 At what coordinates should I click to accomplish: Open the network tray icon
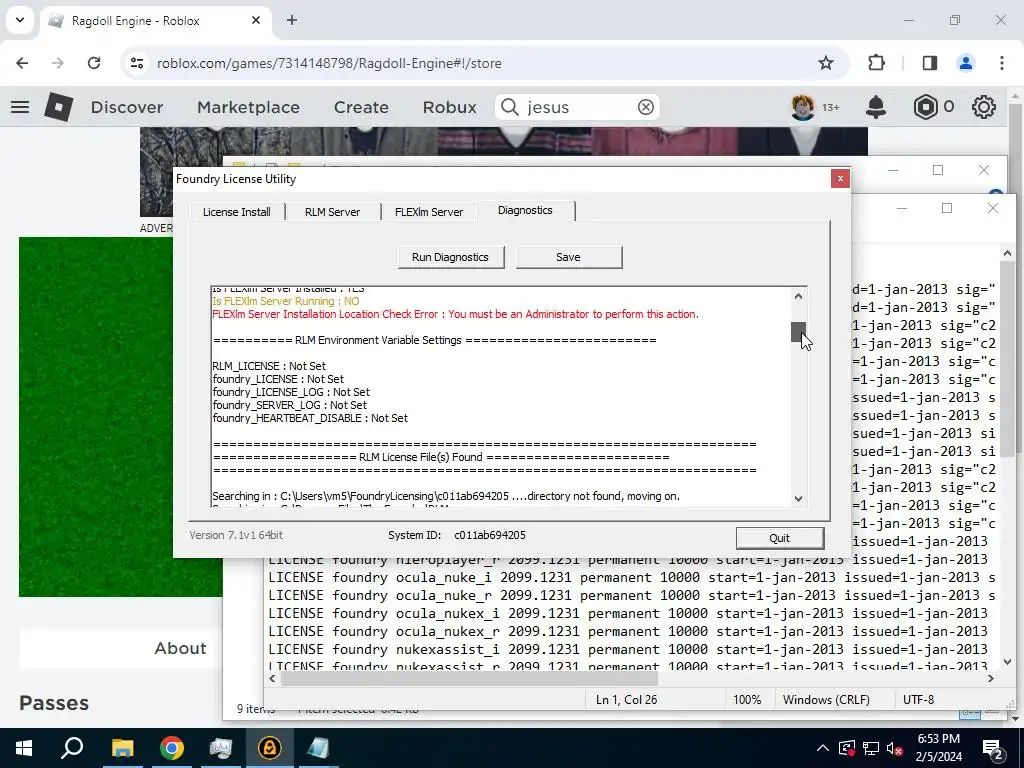click(871, 748)
